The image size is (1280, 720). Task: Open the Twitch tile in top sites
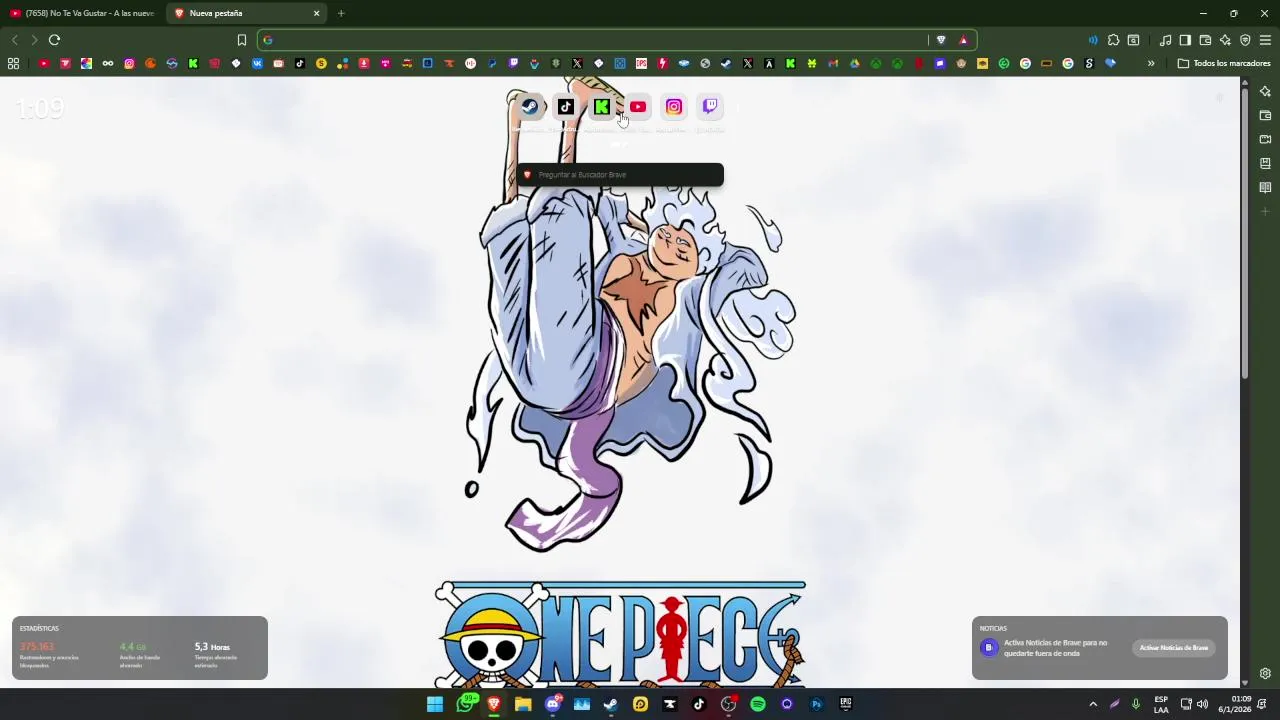pos(710,107)
